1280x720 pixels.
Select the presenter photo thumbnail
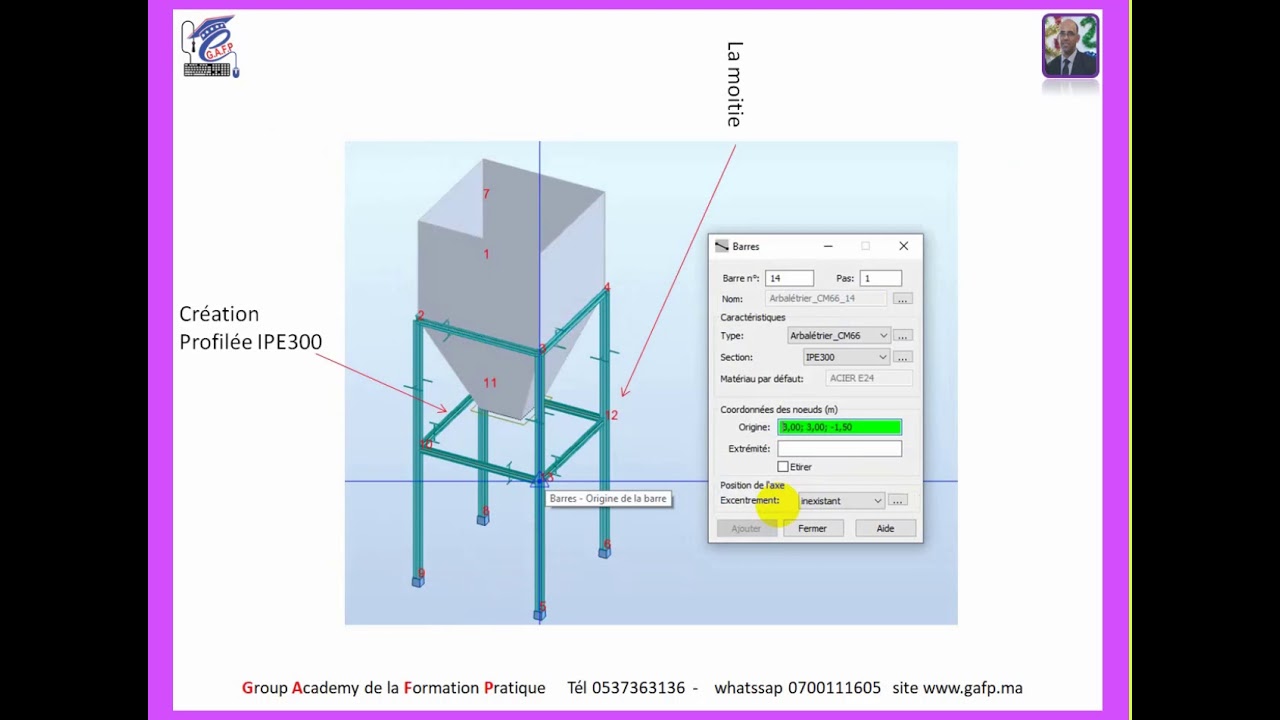pyautogui.click(x=1070, y=46)
